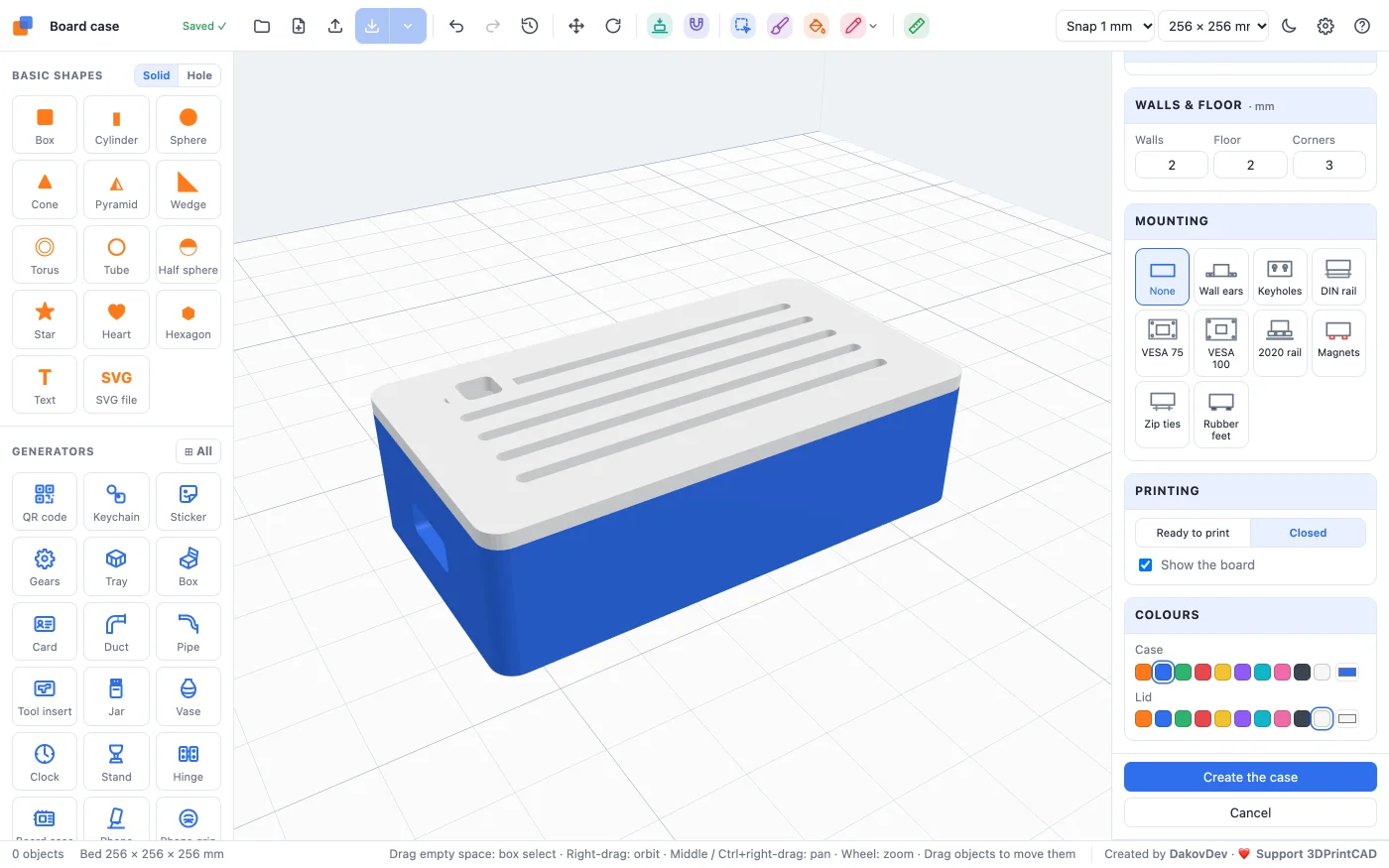Open settings gear in top bar
The height and width of the screenshot is (868, 1389).
pyautogui.click(x=1326, y=26)
